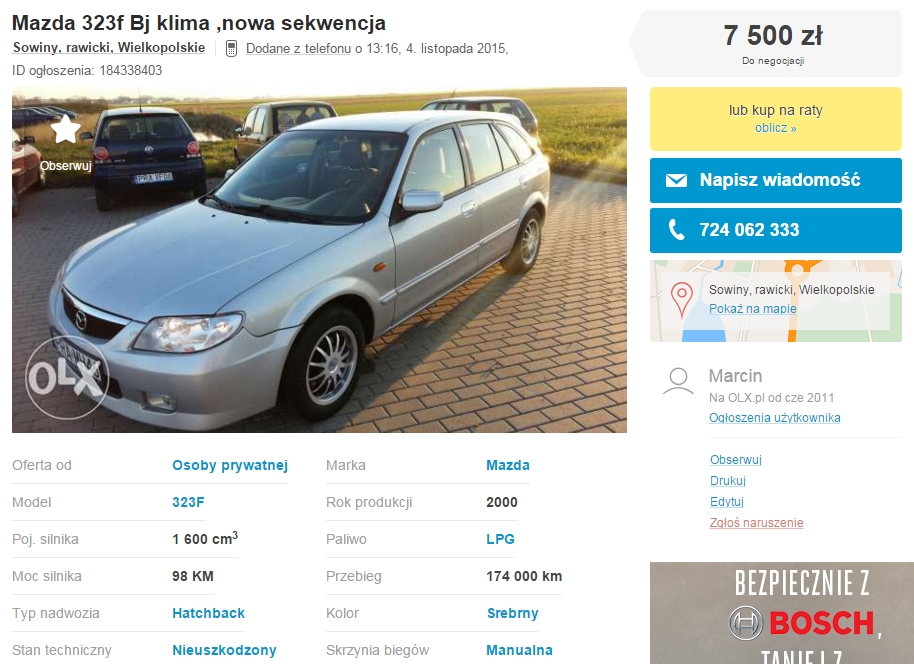Report ad via Zgłoś naruszenie
The image size is (914, 664).
pyautogui.click(x=756, y=522)
